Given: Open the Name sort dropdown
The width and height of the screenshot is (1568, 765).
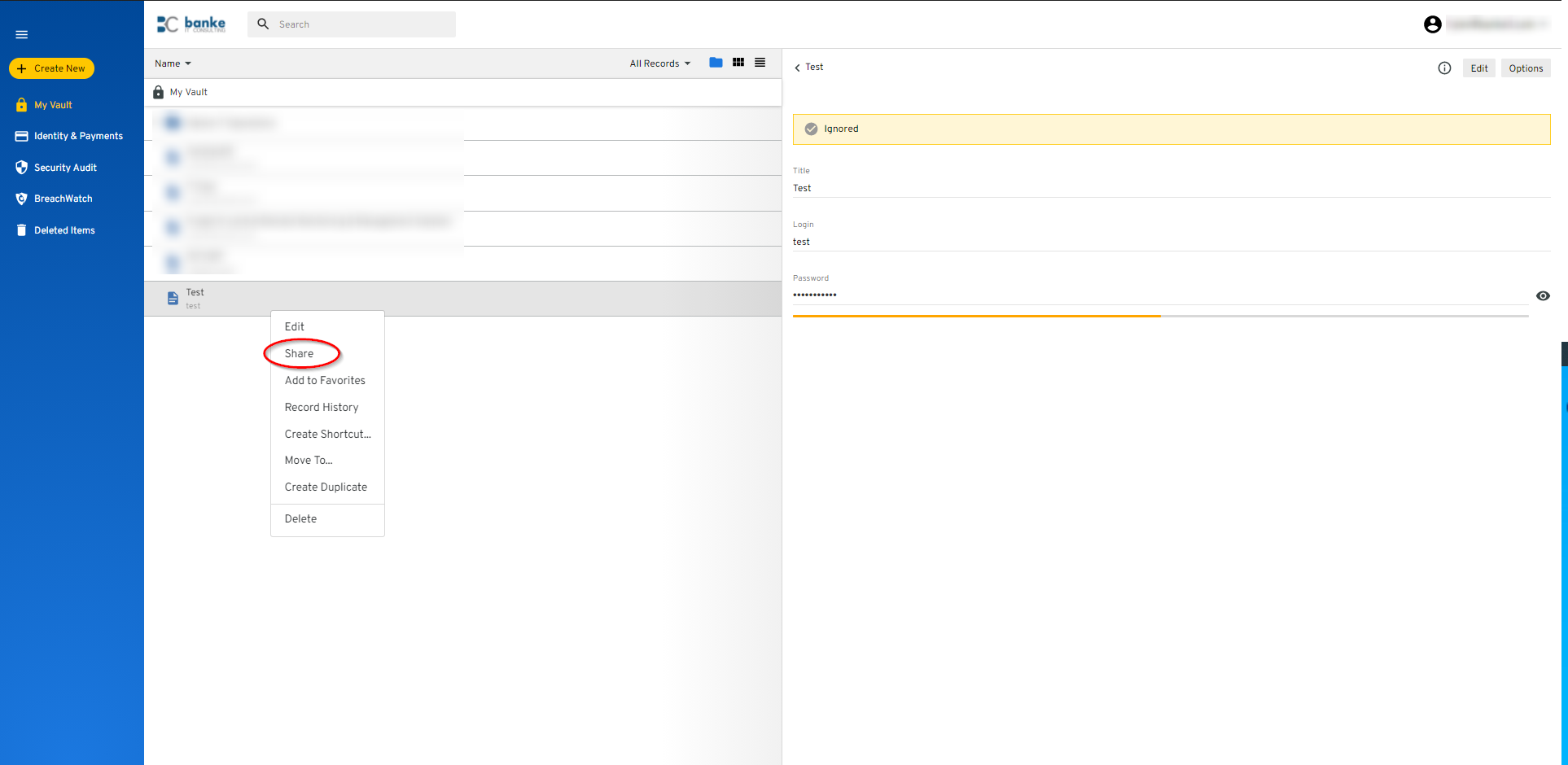Looking at the screenshot, I should coord(173,63).
